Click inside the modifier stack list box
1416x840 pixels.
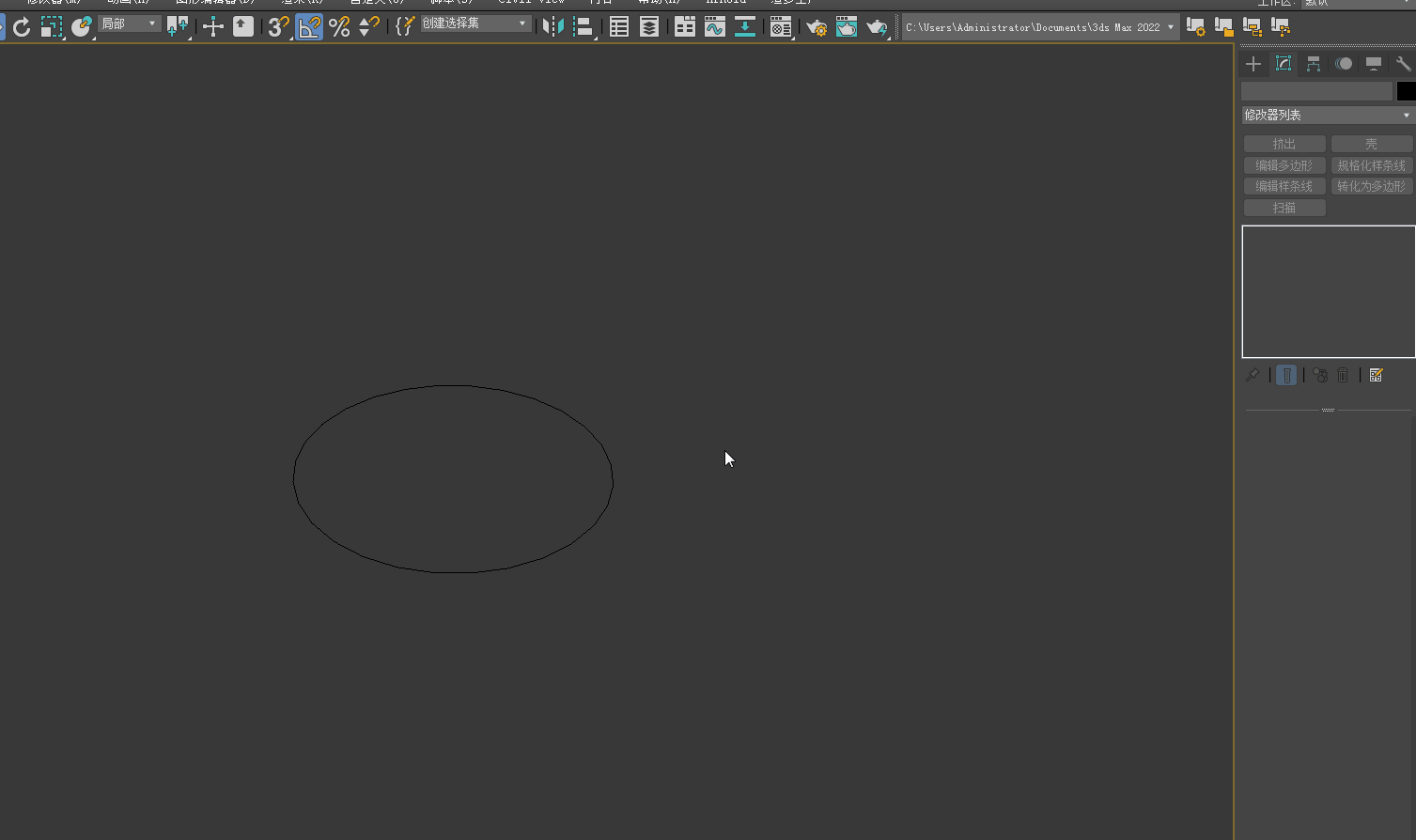click(x=1329, y=291)
